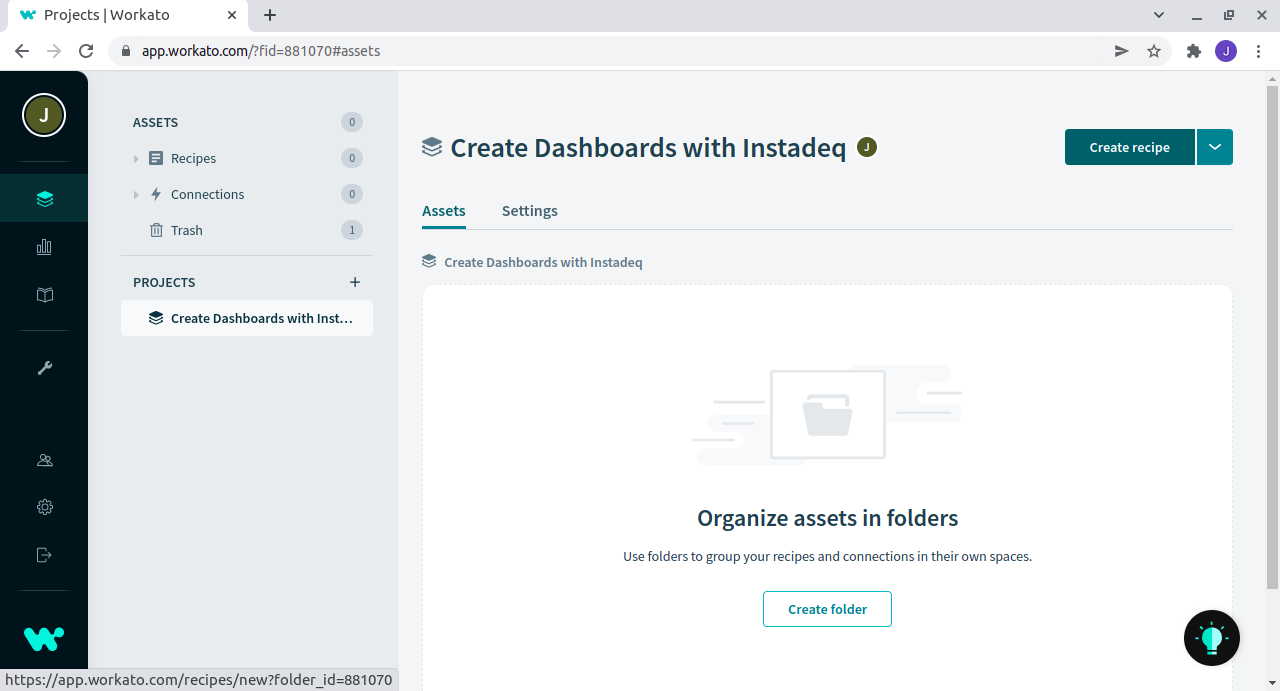Click the Trash count badge showing 1

coord(351,230)
